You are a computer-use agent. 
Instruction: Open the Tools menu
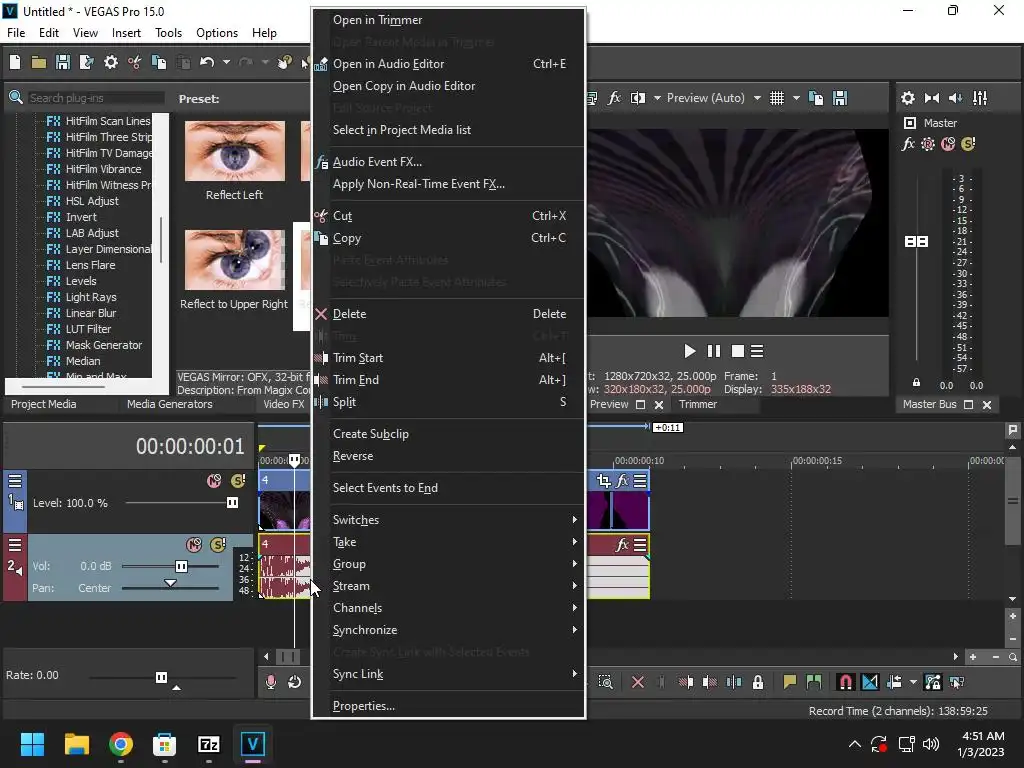pyautogui.click(x=168, y=33)
